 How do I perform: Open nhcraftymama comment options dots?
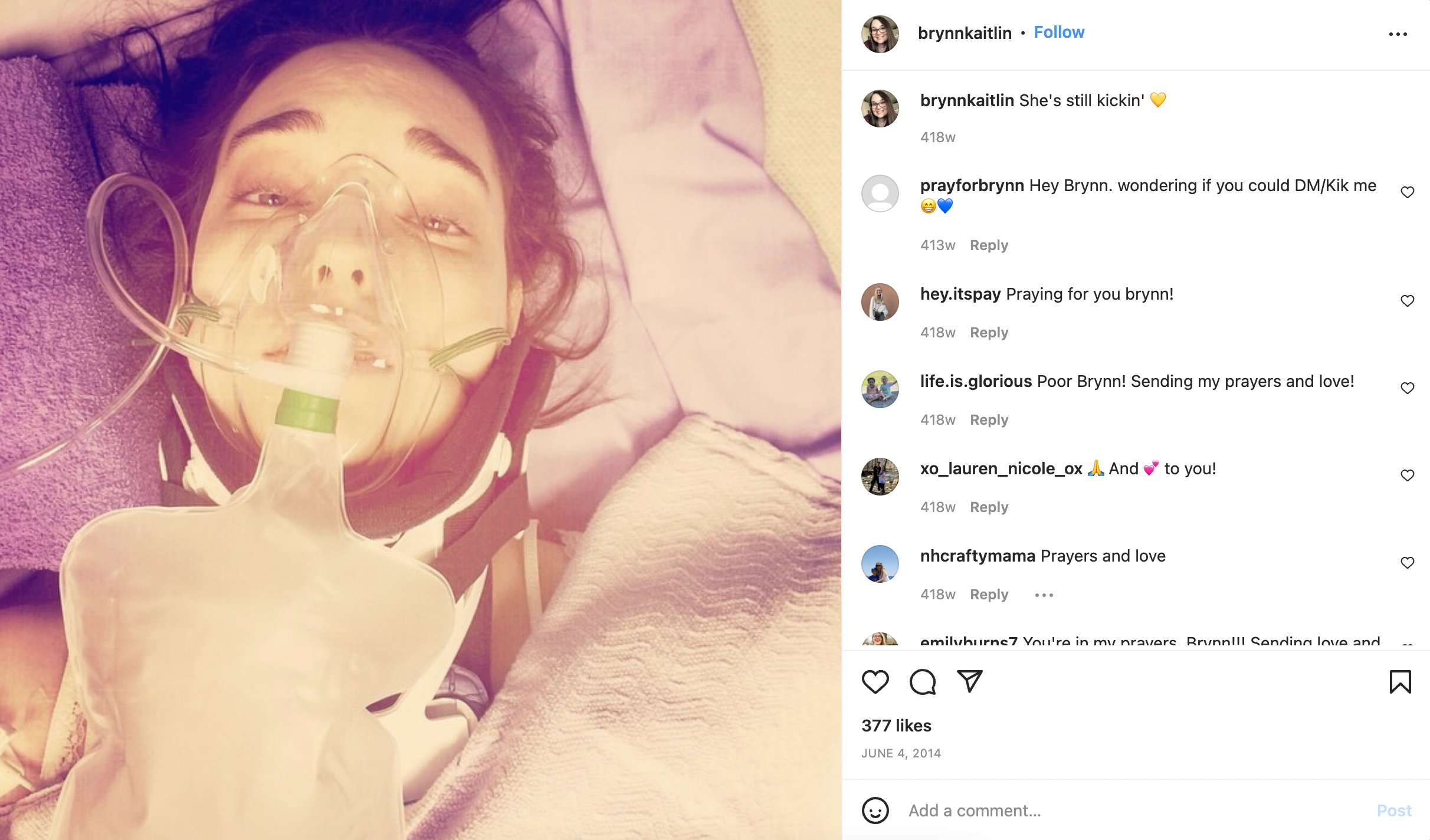[x=1044, y=595]
